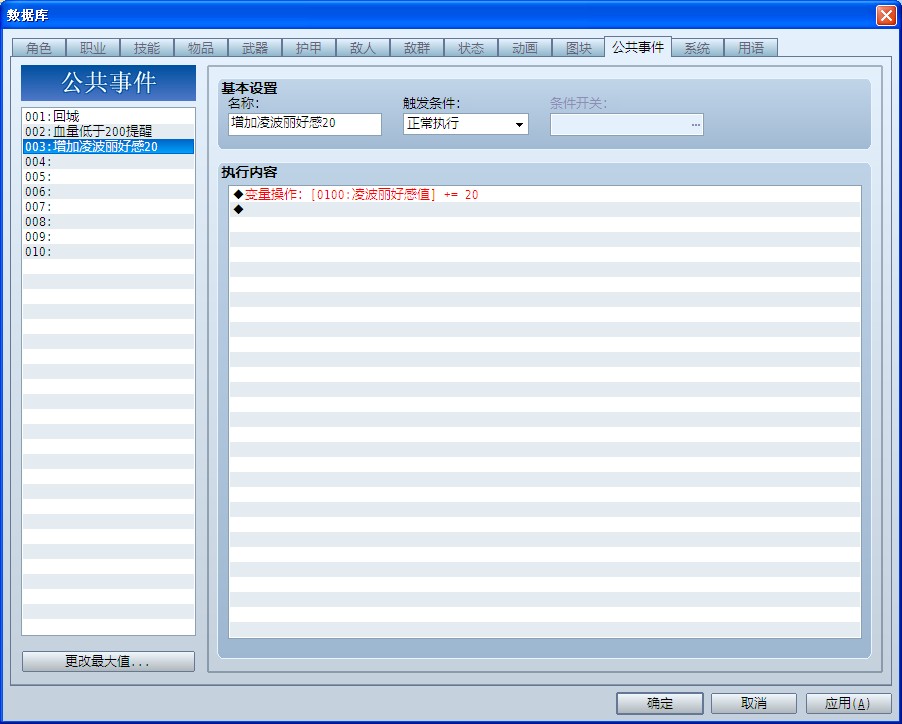The image size is (902, 724).
Task: Go to the 物品 tab
Action: click(x=201, y=48)
